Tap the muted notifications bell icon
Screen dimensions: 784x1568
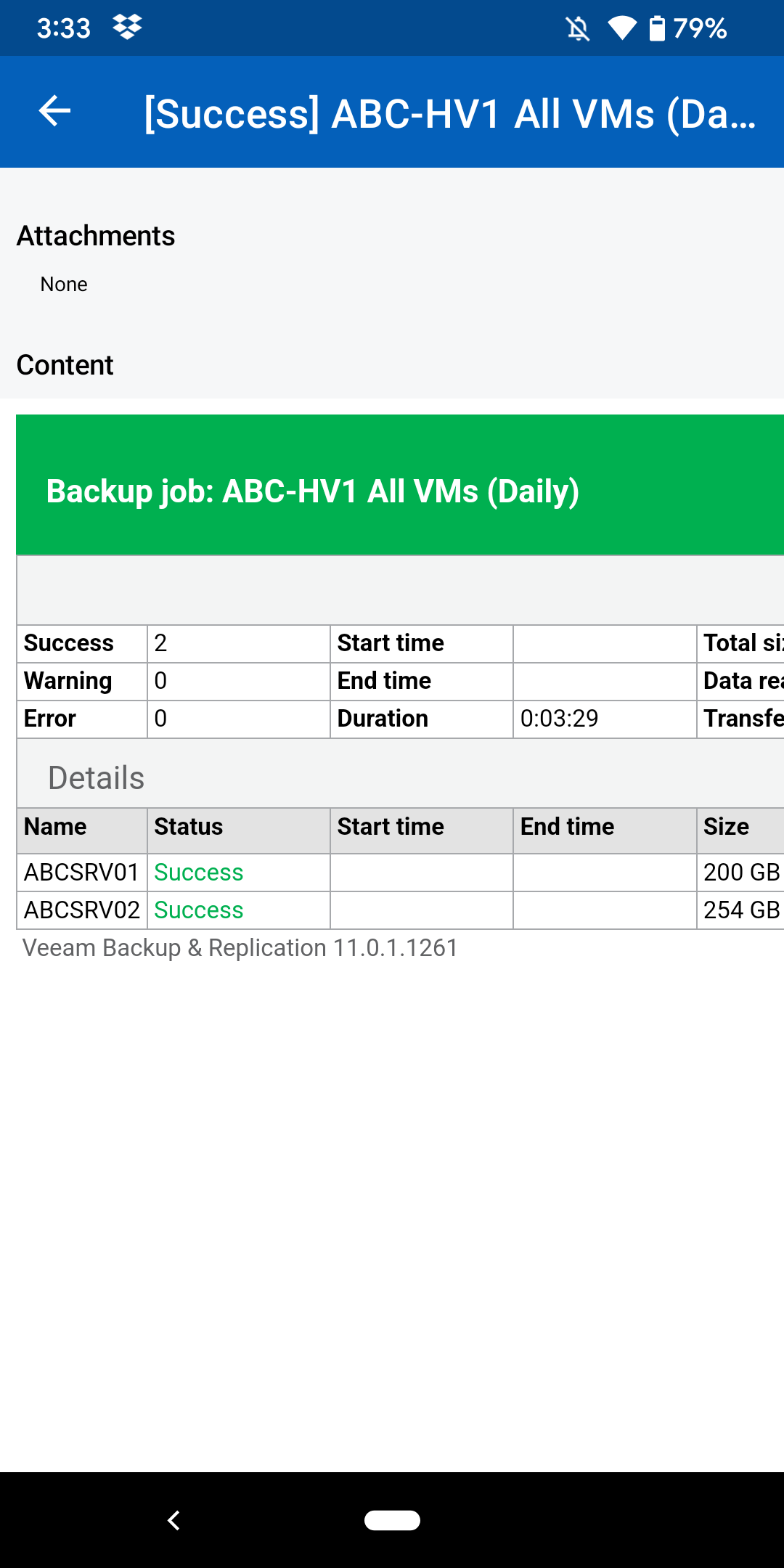[578, 29]
